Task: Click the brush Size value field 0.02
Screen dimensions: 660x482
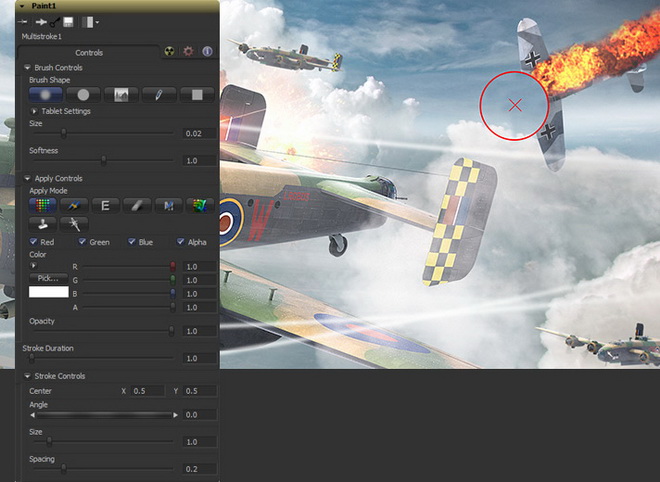Action: pos(200,133)
